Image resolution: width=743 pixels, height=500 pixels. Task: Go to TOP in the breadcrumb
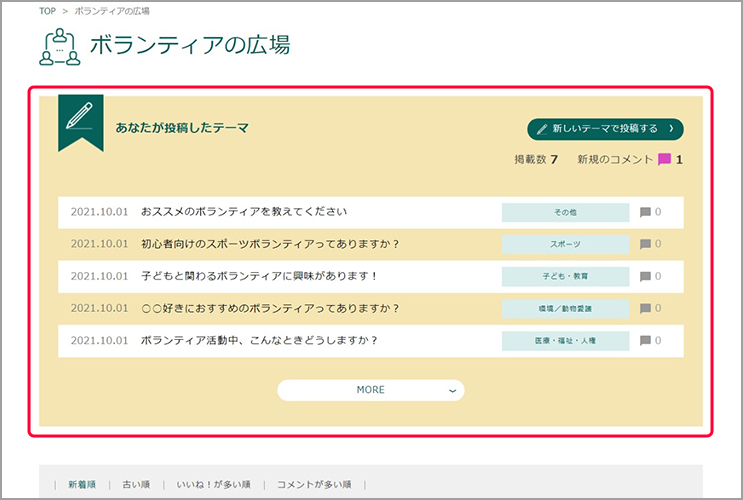point(48,11)
